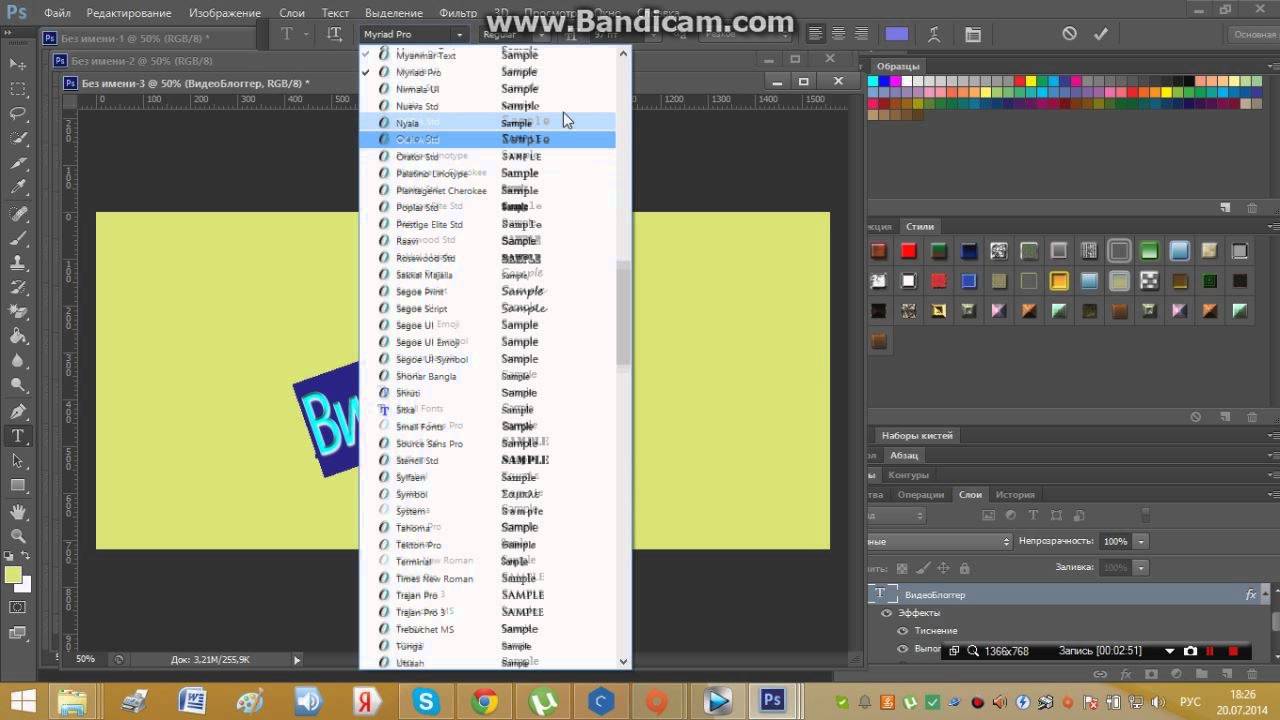Screen dimensions: 1280x720
Task: Select the Healing Brush tool
Action: tap(18, 214)
